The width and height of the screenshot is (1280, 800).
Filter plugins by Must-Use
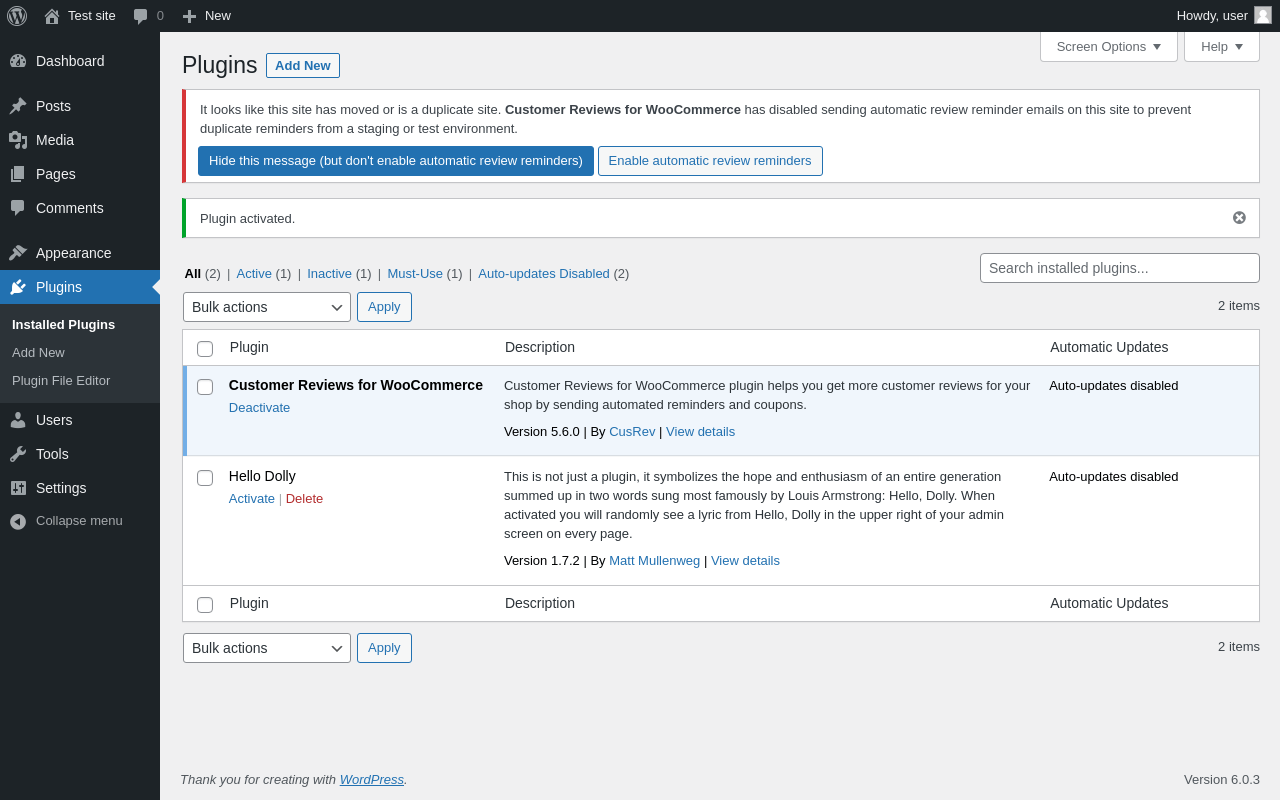point(415,274)
